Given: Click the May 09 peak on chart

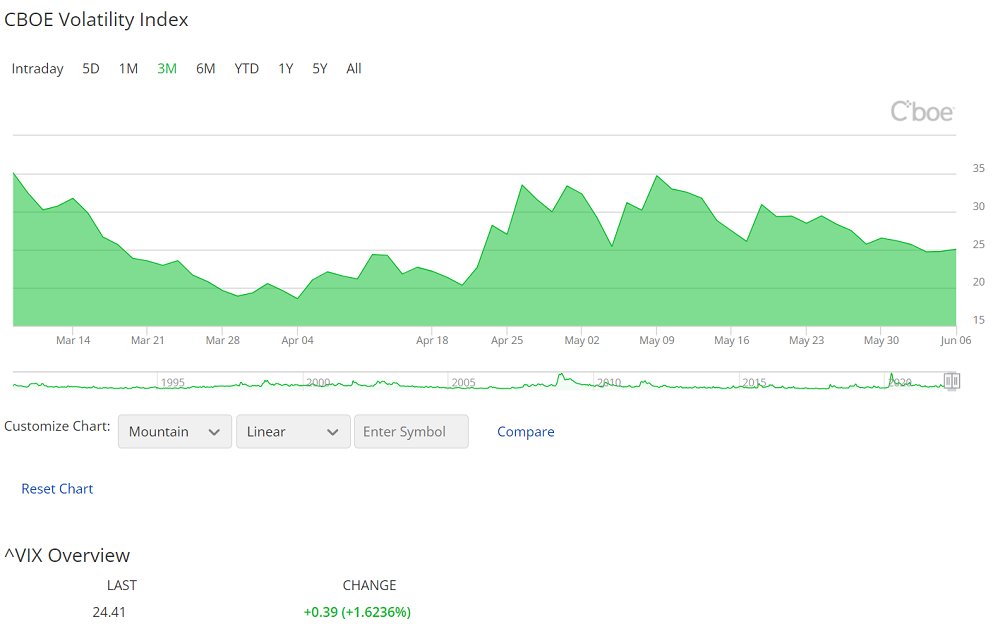Looking at the screenshot, I should point(657,175).
